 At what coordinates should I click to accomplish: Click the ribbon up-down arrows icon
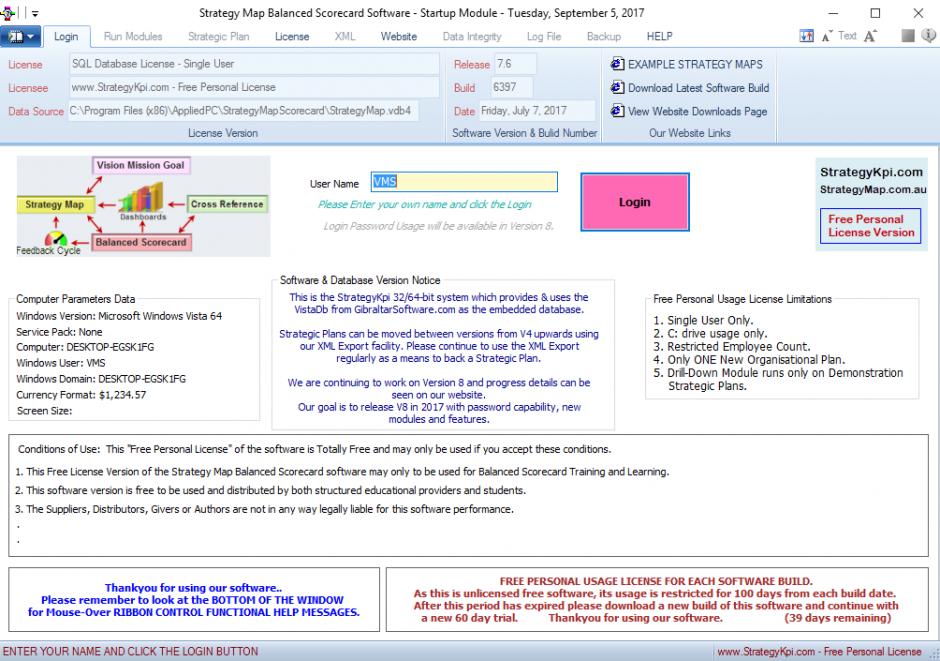click(806, 36)
